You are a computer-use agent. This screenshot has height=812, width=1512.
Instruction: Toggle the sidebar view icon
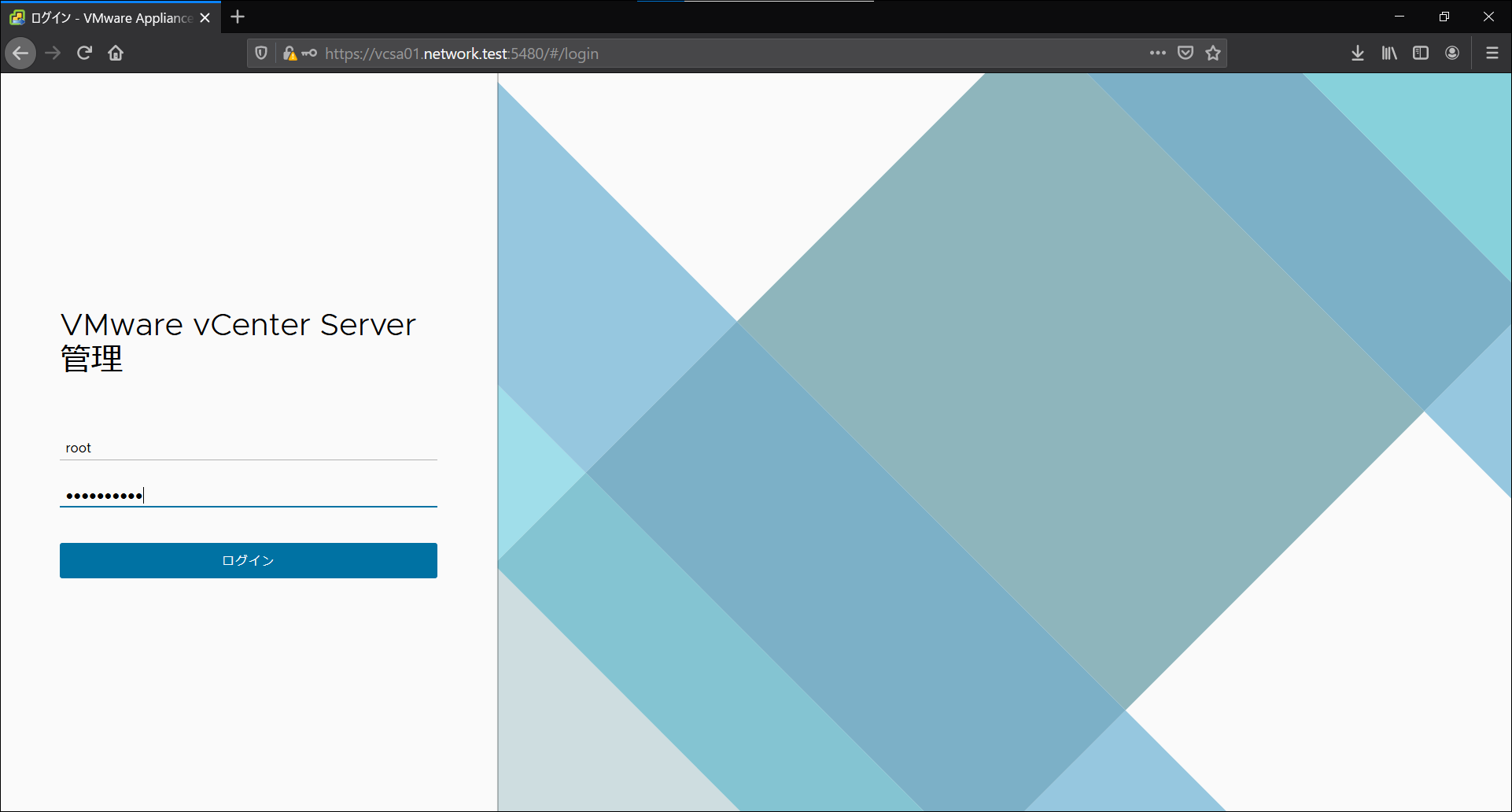point(1421,54)
